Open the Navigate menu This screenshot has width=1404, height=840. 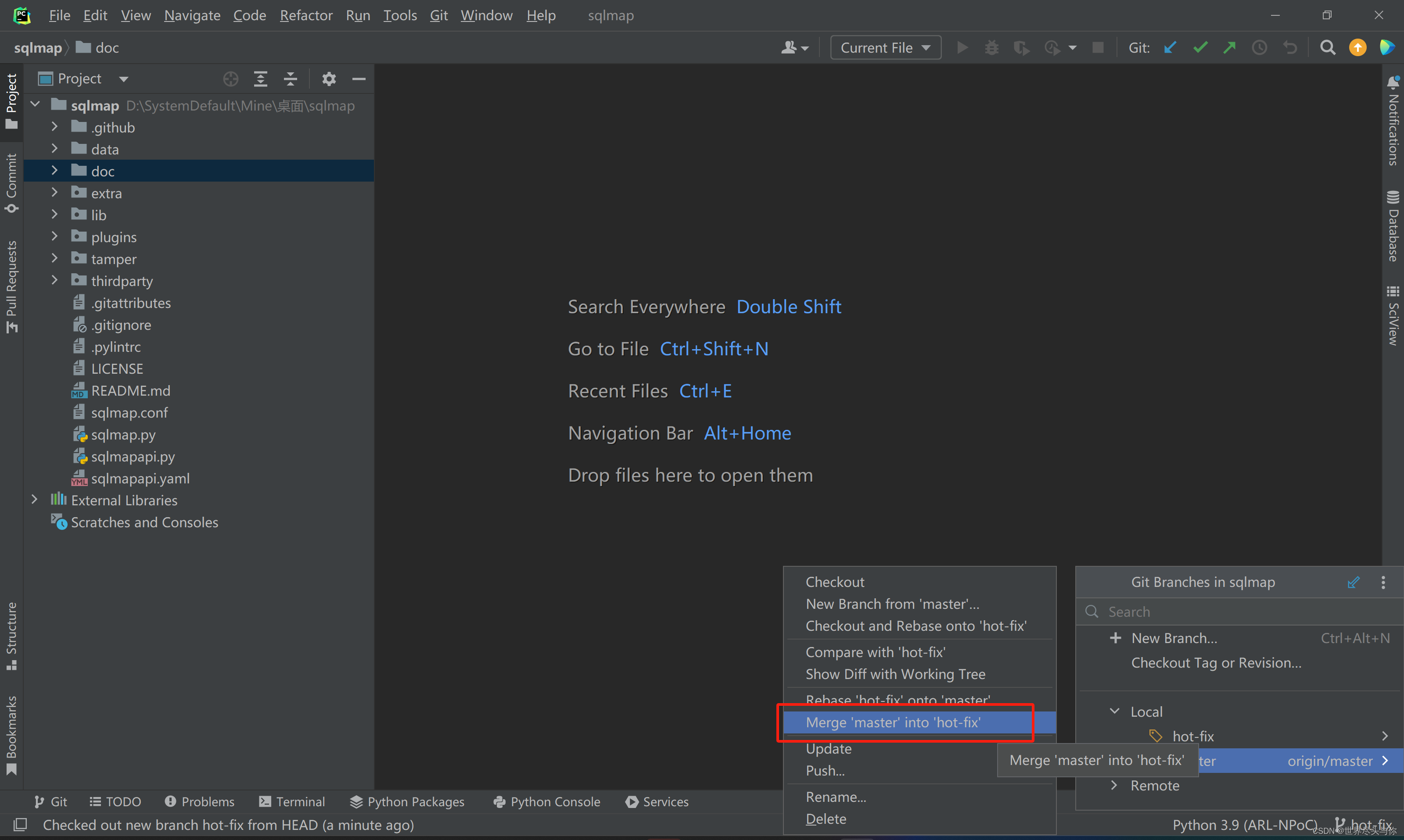click(192, 15)
